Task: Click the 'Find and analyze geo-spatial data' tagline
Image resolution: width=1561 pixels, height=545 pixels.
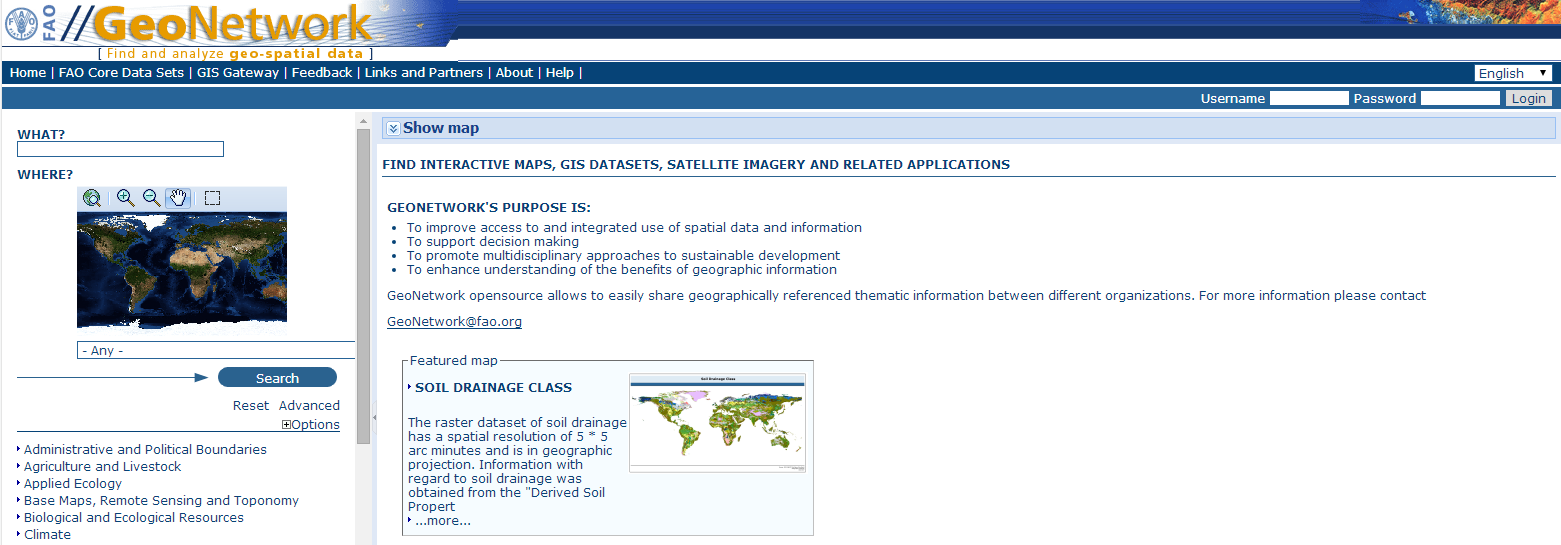Action: [x=235, y=54]
